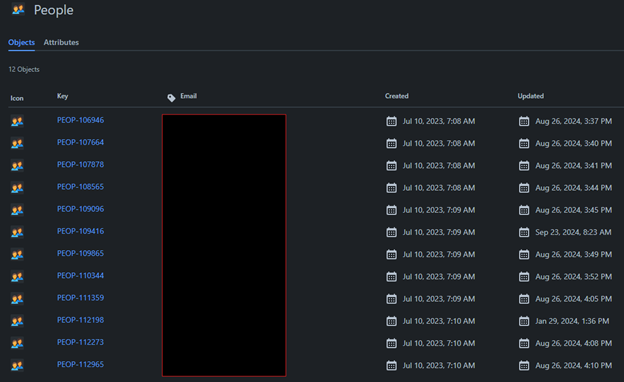Viewport: 624px width, 382px height.
Task: Open object PEOP-106946
Action: [x=80, y=120]
